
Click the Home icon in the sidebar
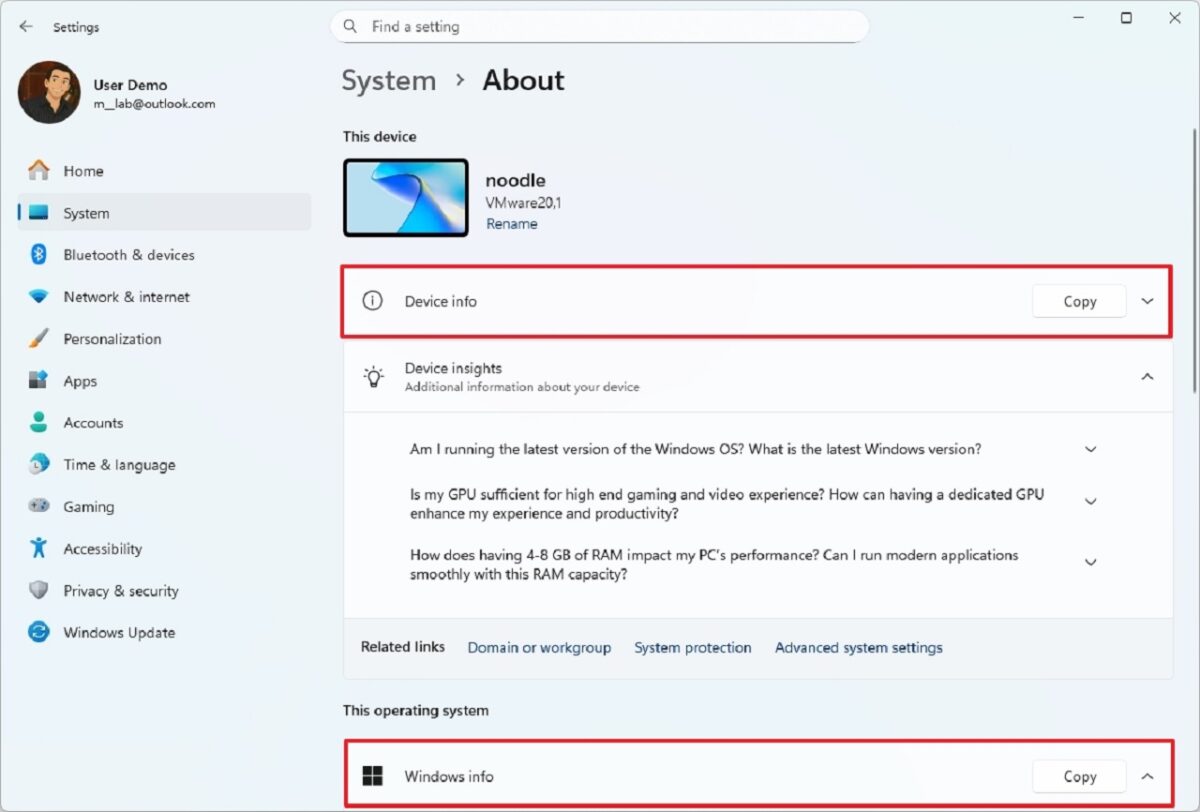click(39, 171)
